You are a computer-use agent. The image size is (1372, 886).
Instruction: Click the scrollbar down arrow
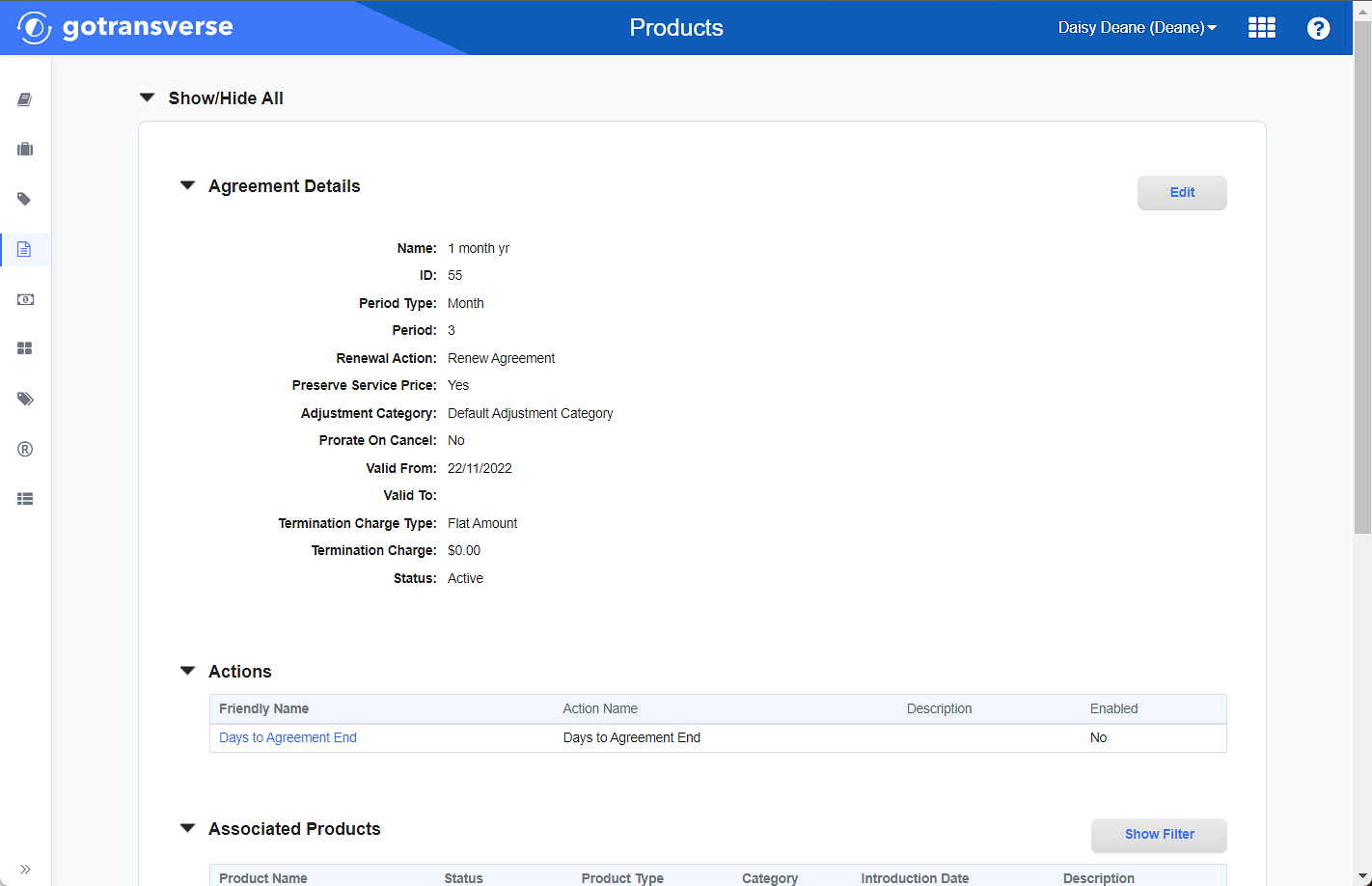pyautogui.click(x=1362, y=876)
